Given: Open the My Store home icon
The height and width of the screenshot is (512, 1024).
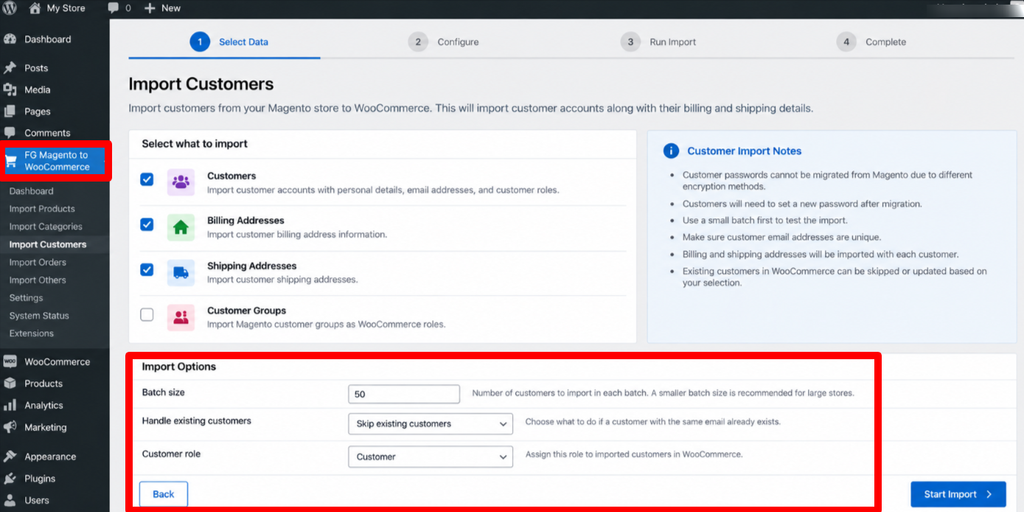Looking at the screenshot, I should tap(35, 8).
